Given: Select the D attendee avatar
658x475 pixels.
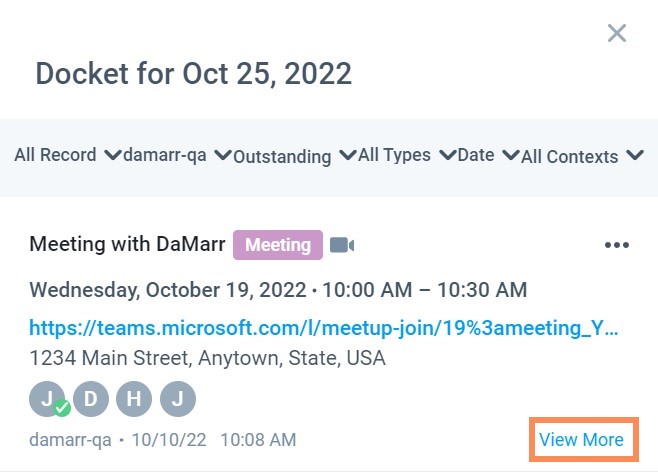Looking at the screenshot, I should point(91,399).
